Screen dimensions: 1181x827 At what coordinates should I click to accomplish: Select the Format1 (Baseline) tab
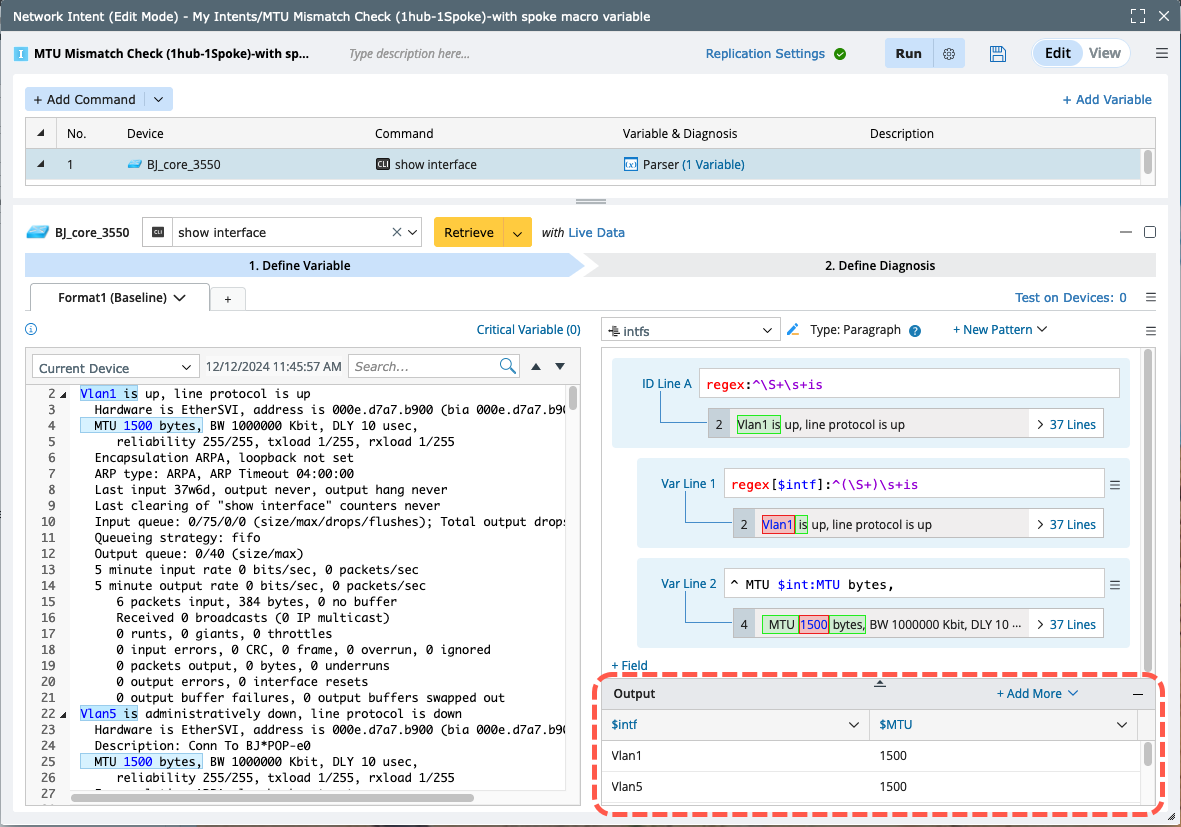[x=121, y=298]
